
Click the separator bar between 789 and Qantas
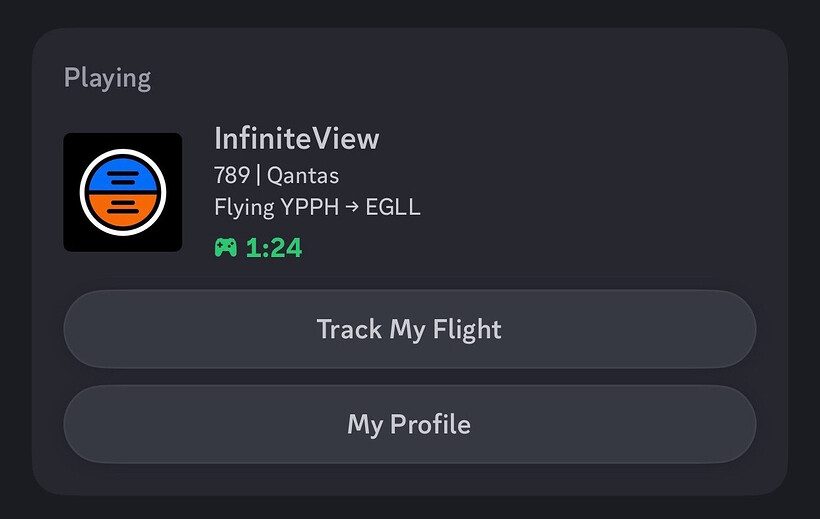click(258, 176)
